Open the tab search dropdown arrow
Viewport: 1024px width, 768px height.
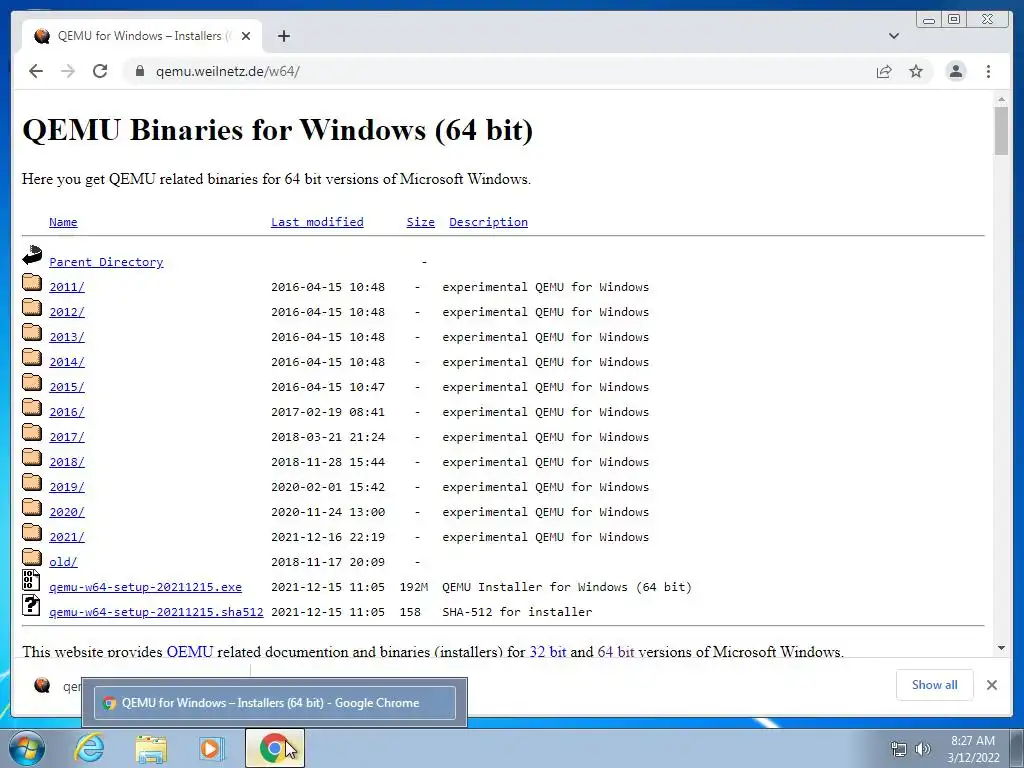[x=894, y=36]
